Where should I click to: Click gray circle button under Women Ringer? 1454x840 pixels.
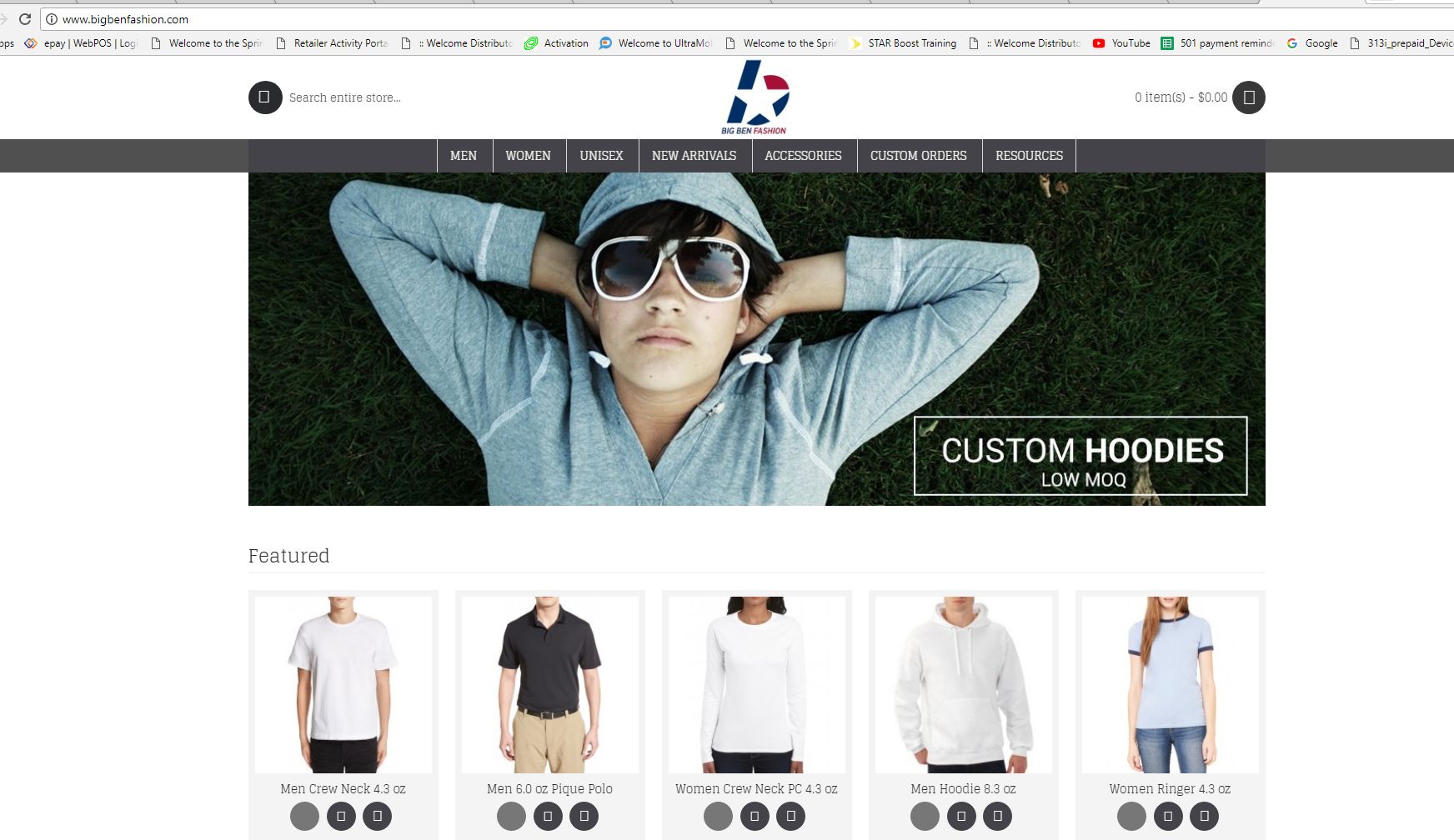point(1131,816)
